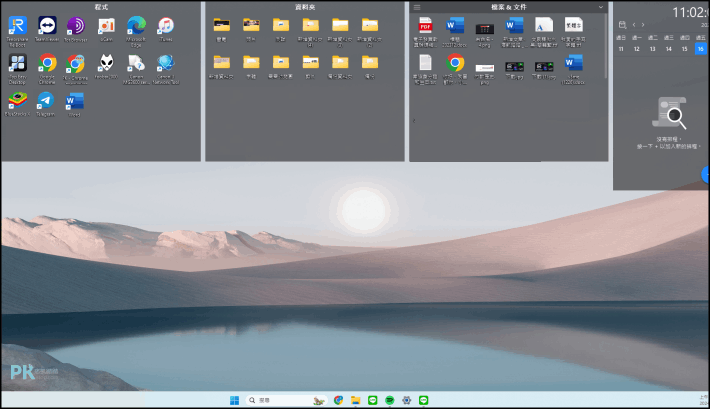This screenshot has width=710, height=409.
Task: Select date 12 in calendar widget
Action: 637,49
